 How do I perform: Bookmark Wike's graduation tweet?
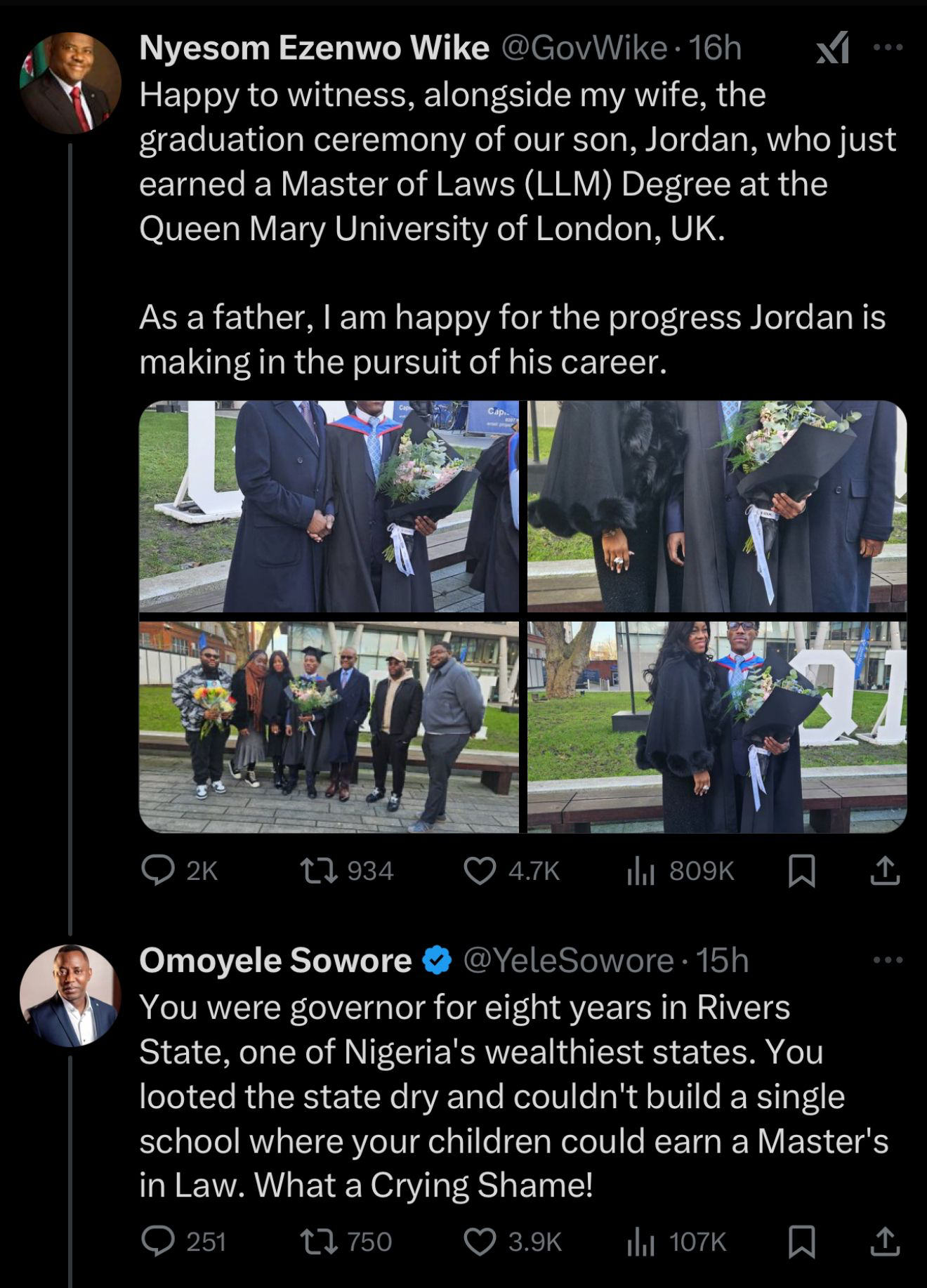click(x=801, y=871)
